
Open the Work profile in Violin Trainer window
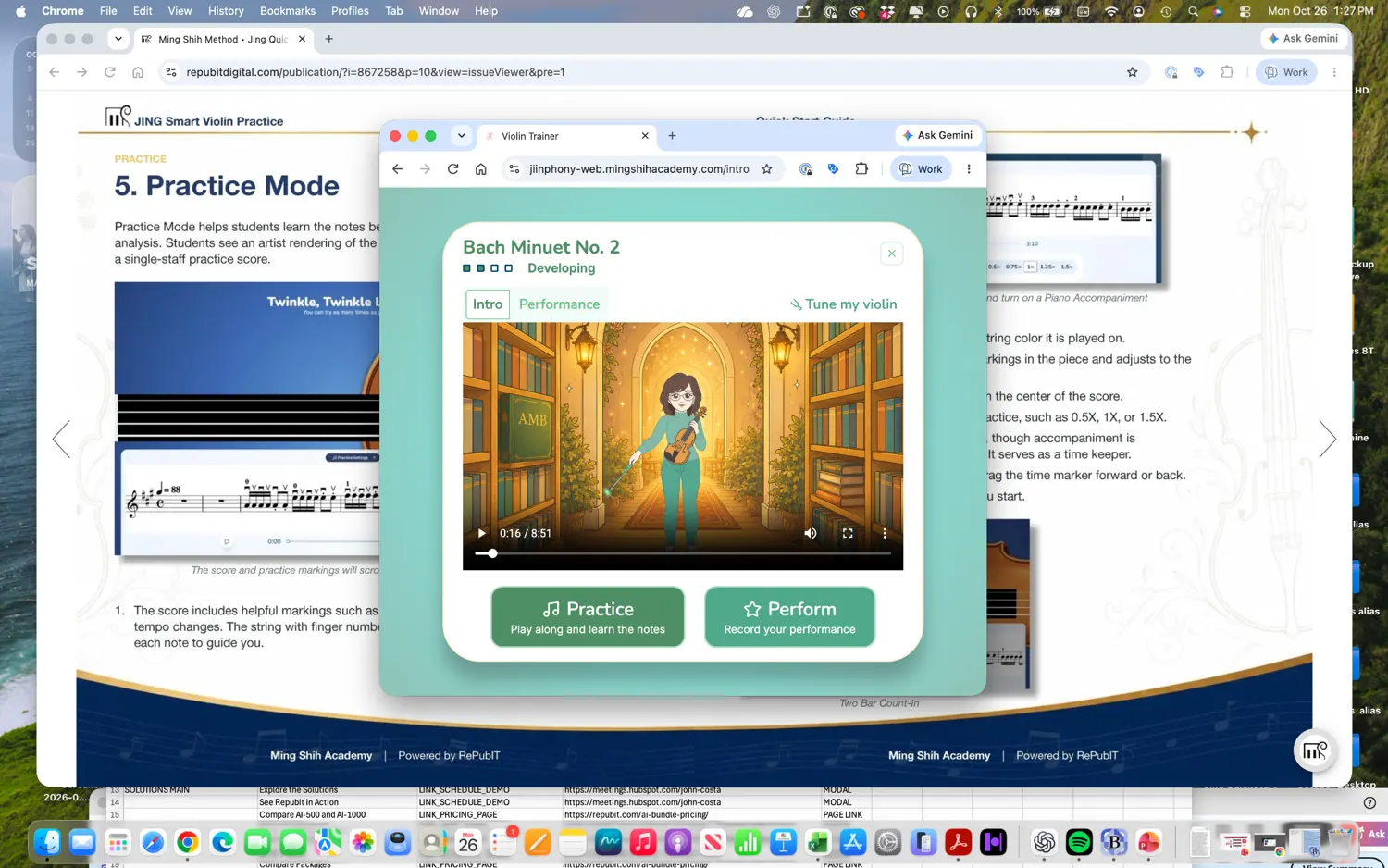[921, 169]
